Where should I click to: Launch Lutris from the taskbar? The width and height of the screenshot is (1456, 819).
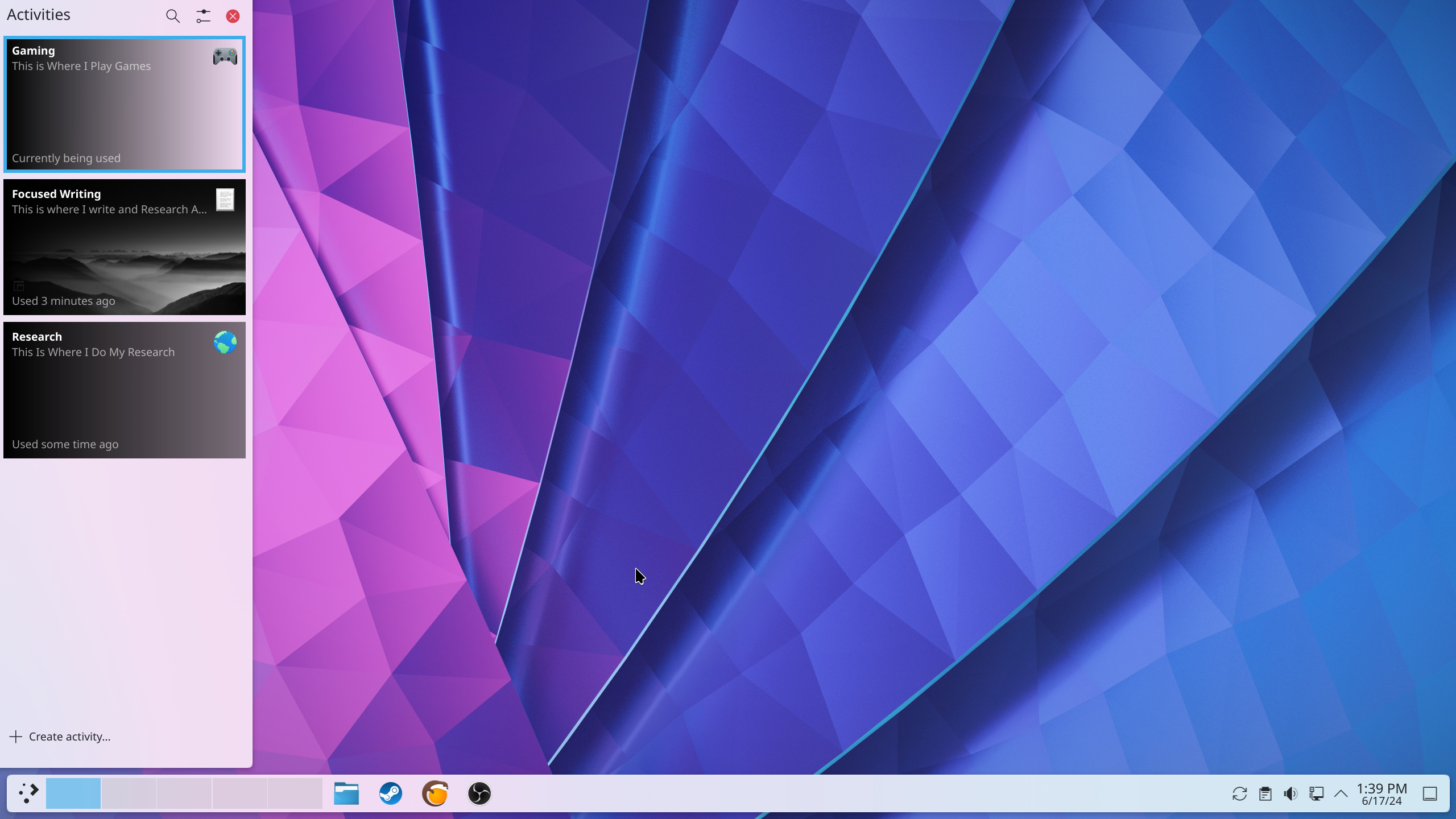tap(435, 793)
